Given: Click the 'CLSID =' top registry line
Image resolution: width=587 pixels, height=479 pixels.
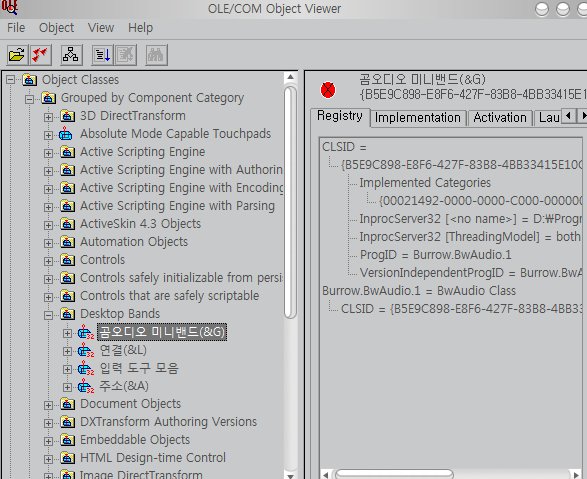Looking at the screenshot, I should click(344, 147).
